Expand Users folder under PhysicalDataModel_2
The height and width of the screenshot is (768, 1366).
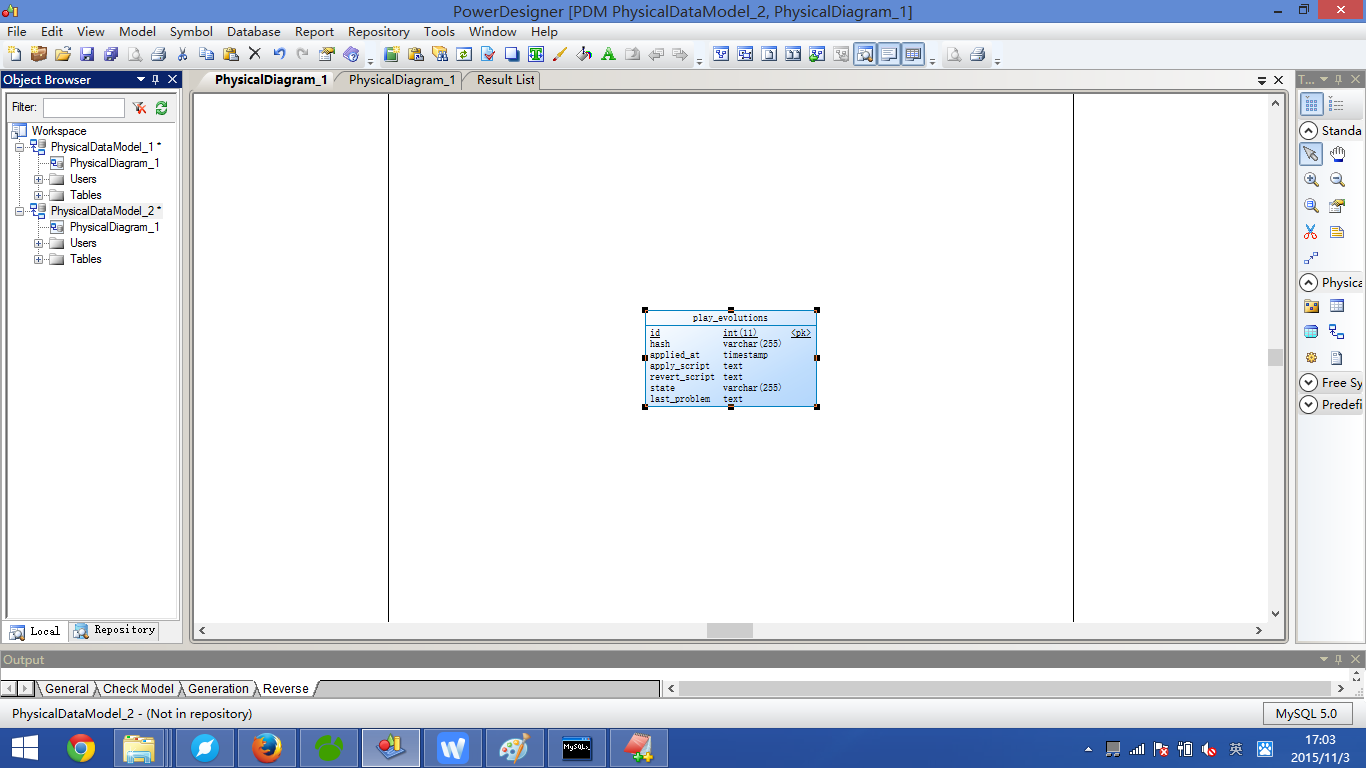[x=39, y=243]
